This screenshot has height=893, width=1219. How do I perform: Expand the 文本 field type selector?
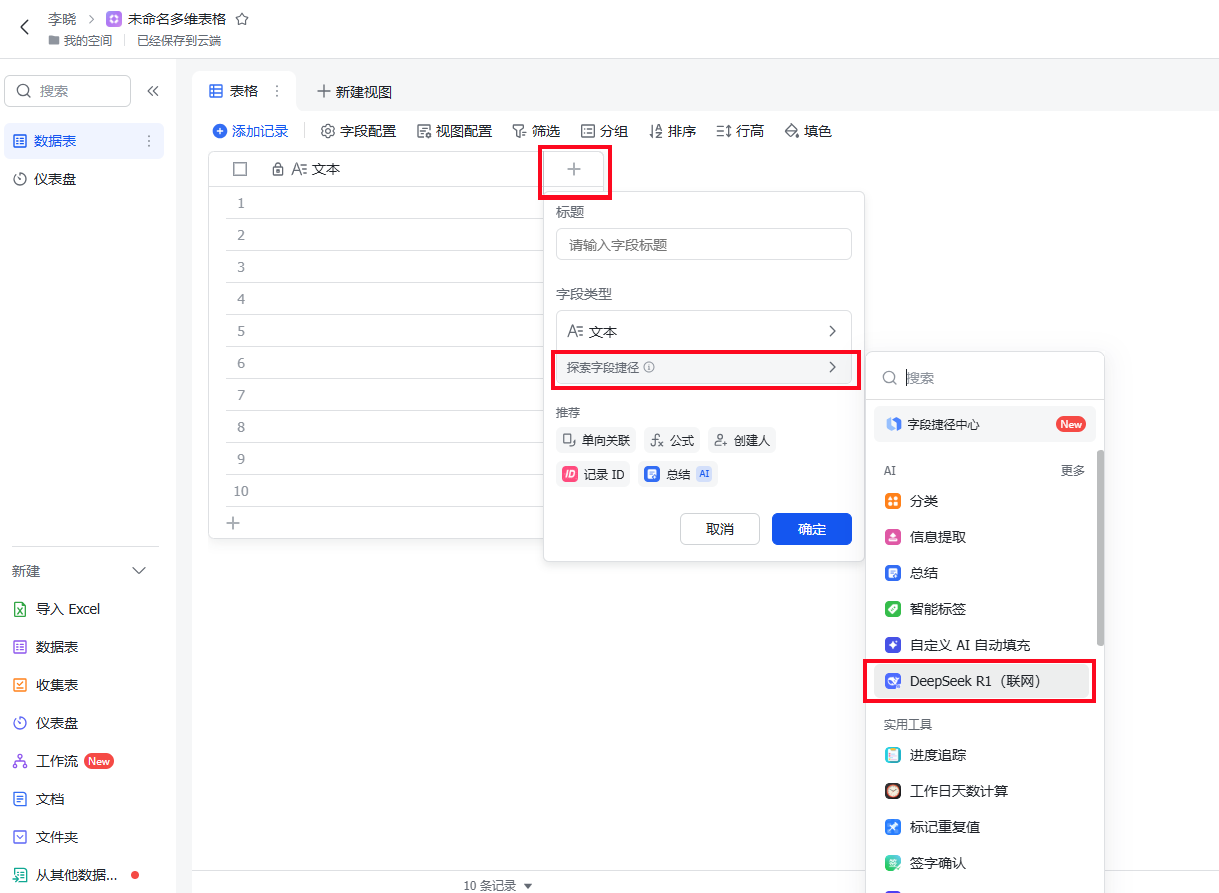coord(703,331)
